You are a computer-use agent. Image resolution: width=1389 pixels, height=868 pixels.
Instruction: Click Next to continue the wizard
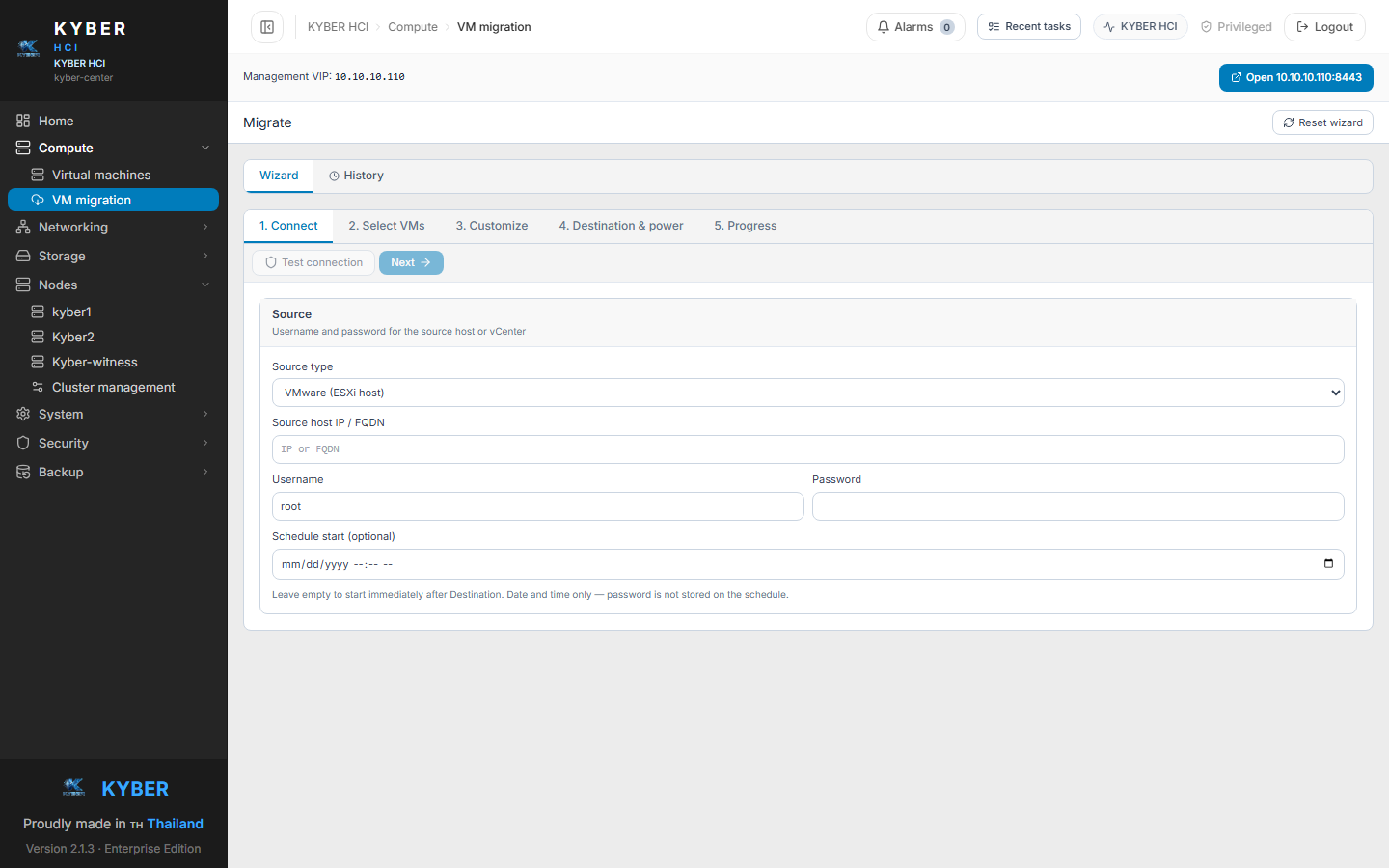tap(411, 262)
